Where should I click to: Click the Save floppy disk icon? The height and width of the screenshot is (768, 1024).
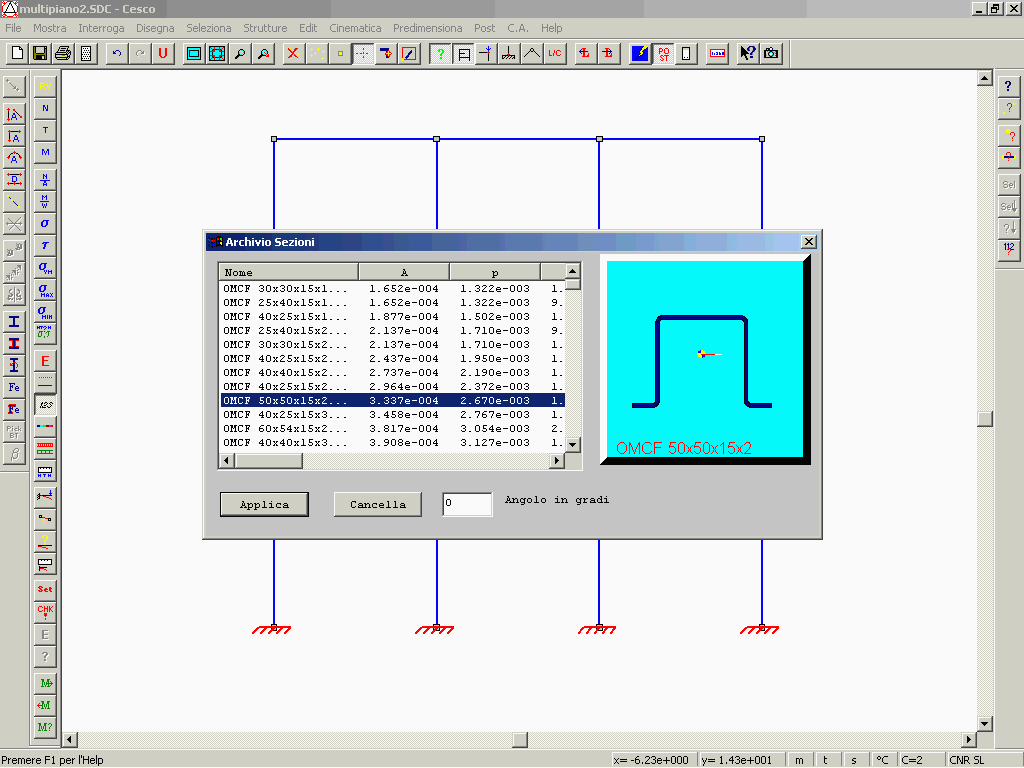(40, 54)
